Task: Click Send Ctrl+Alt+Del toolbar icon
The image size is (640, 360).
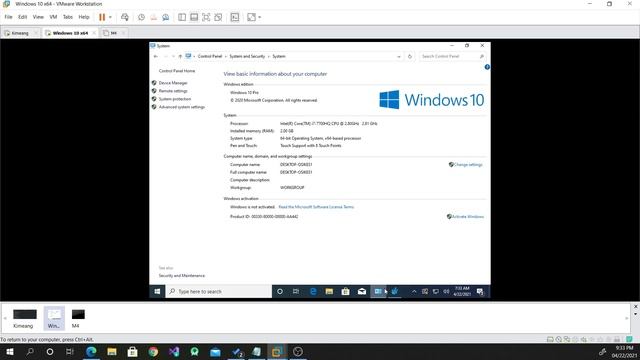Action: [x=125, y=17]
